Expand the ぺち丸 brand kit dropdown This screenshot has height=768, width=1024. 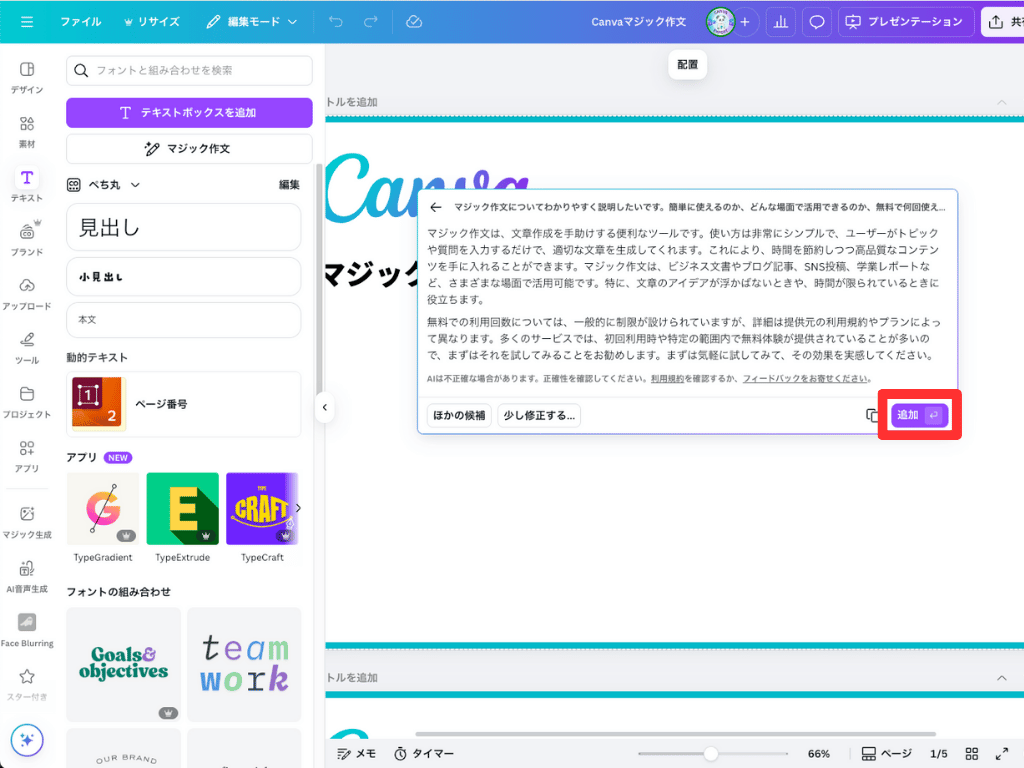[104, 185]
